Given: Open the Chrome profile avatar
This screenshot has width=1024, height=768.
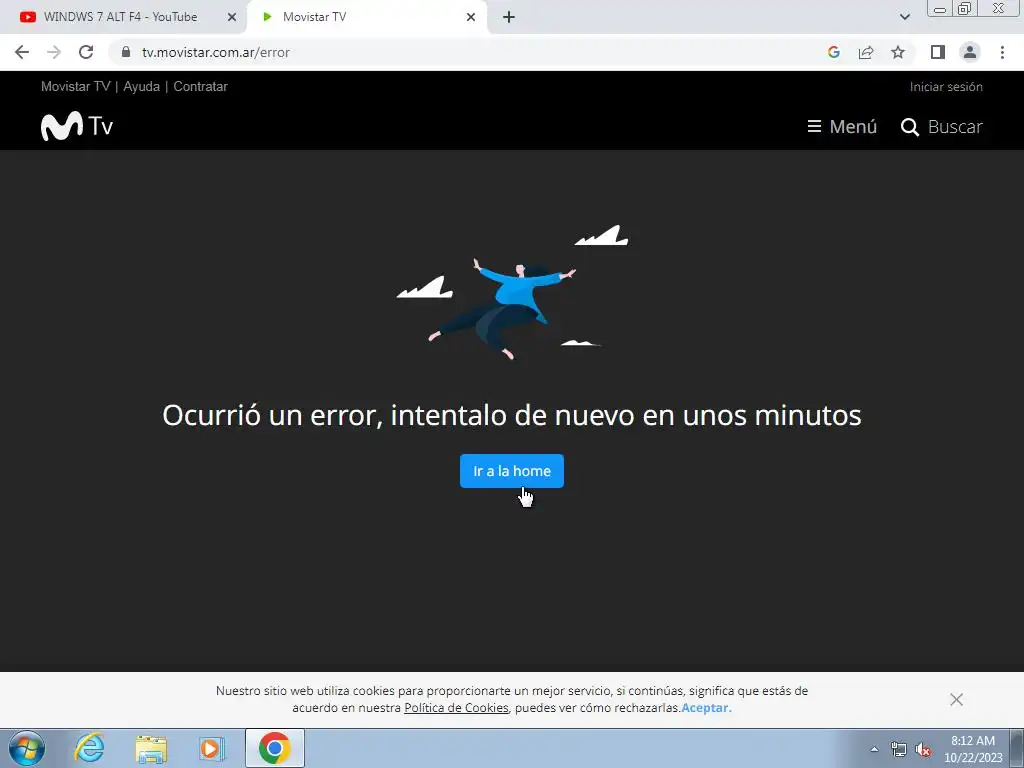Looking at the screenshot, I should [970, 52].
